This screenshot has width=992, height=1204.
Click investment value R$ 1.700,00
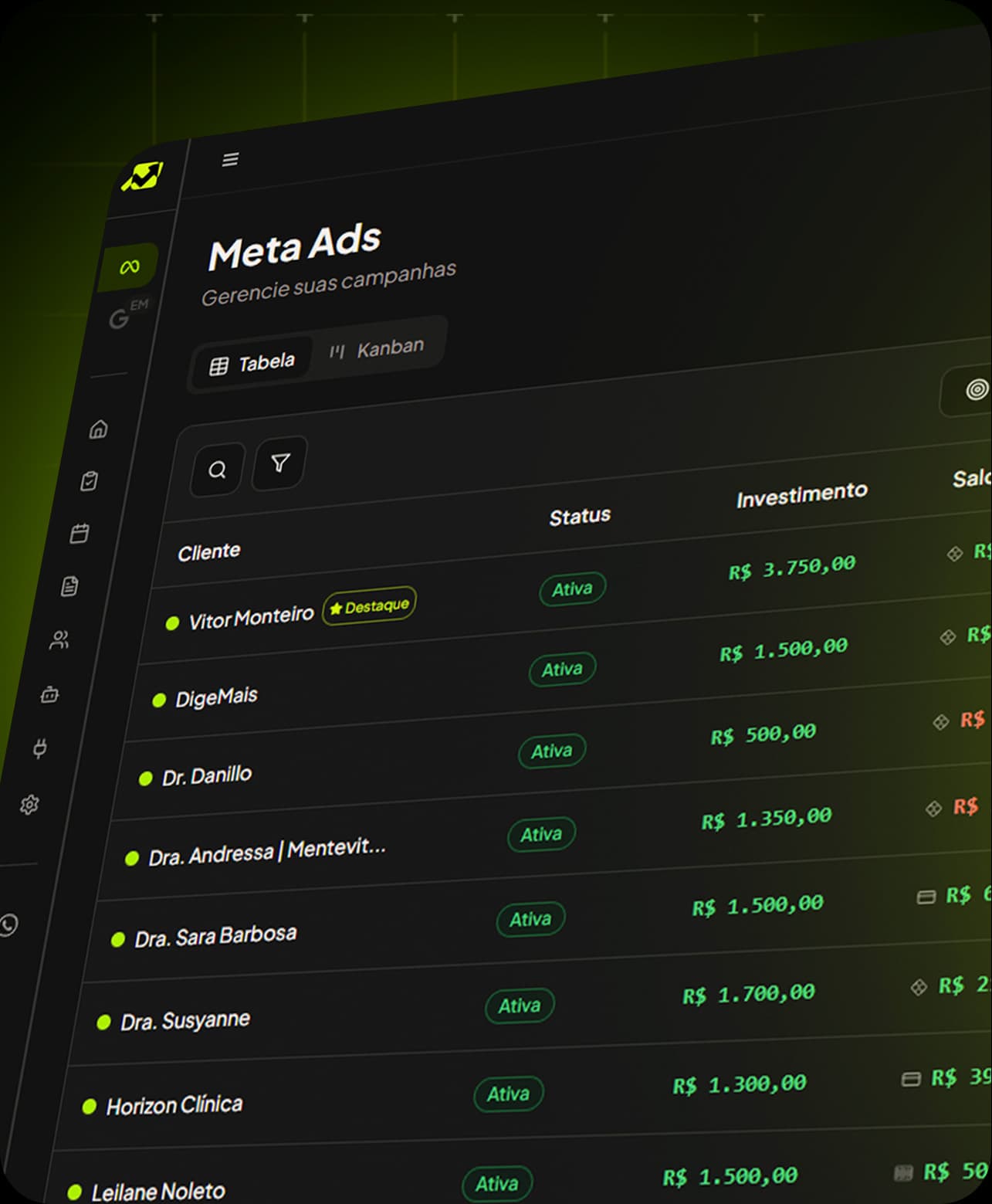click(x=748, y=995)
